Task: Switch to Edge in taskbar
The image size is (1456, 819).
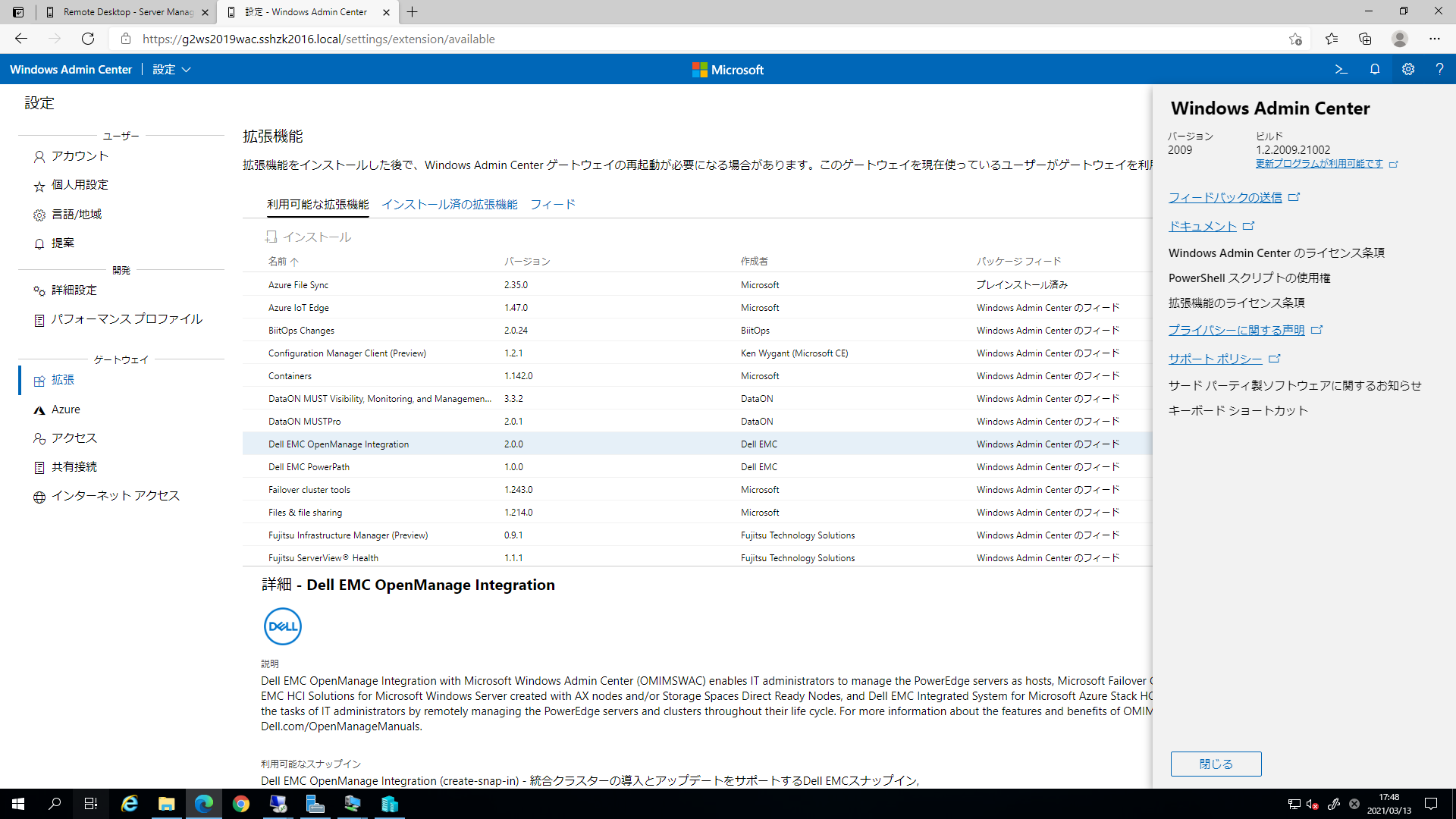Action: click(204, 804)
